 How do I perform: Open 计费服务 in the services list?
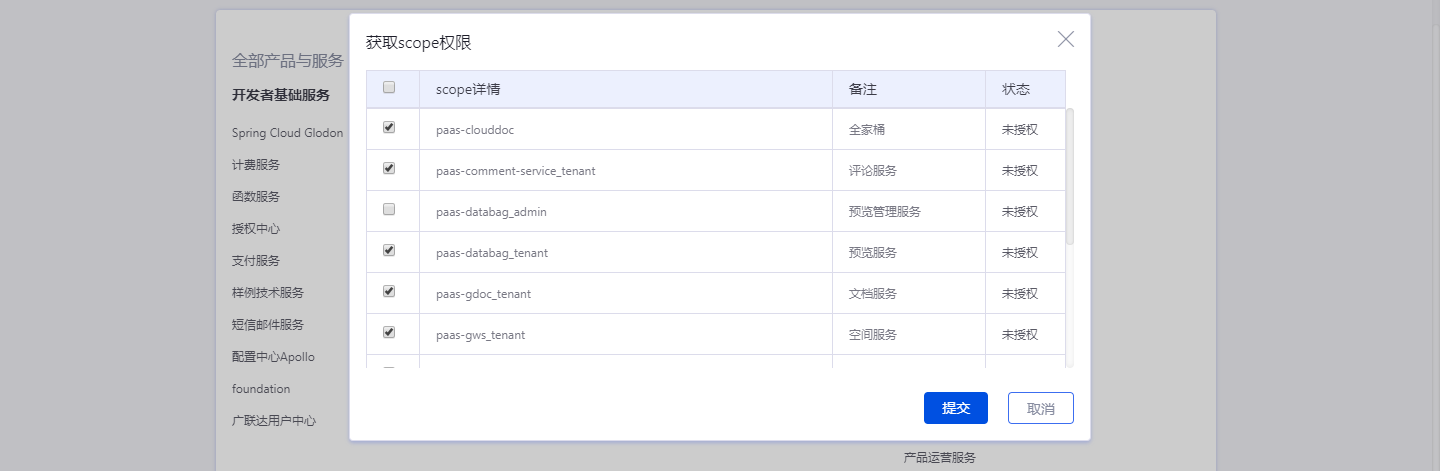point(256,165)
